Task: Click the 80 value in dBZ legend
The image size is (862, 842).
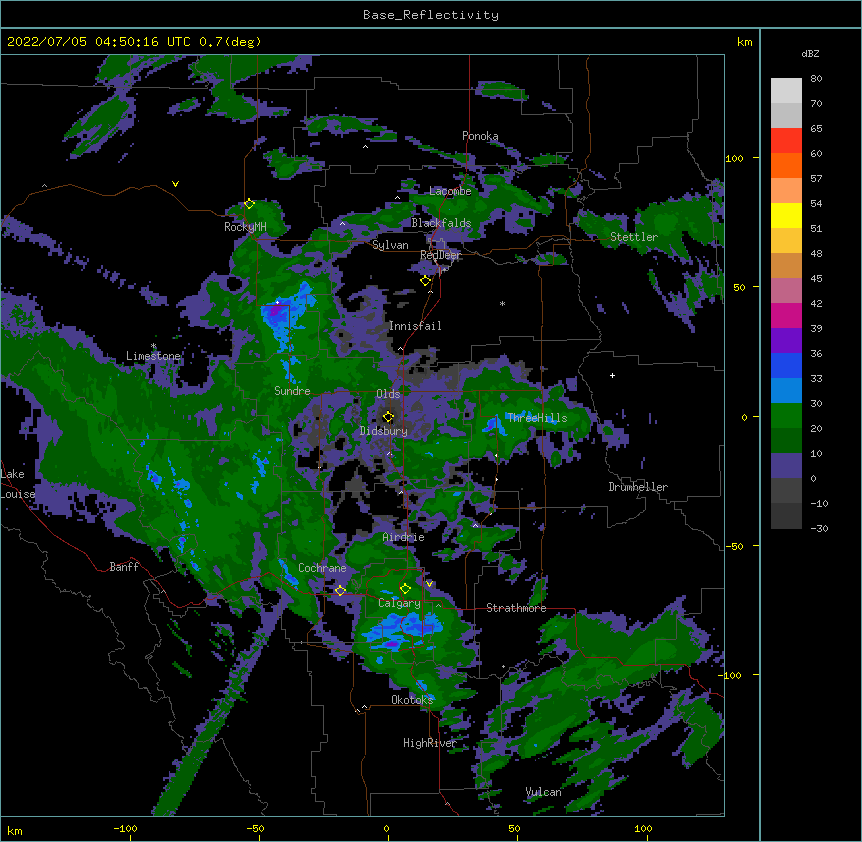Action: coord(816,79)
